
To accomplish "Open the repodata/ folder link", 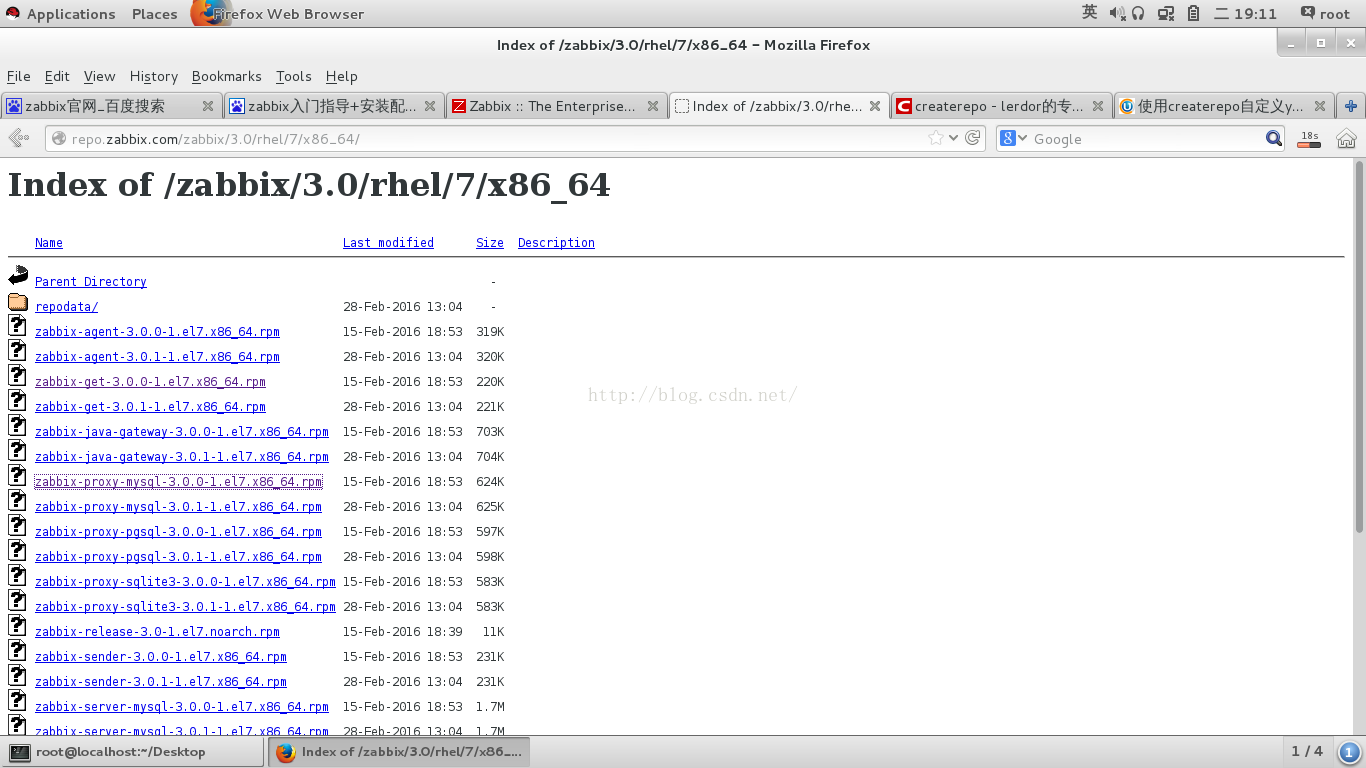I will point(66,307).
